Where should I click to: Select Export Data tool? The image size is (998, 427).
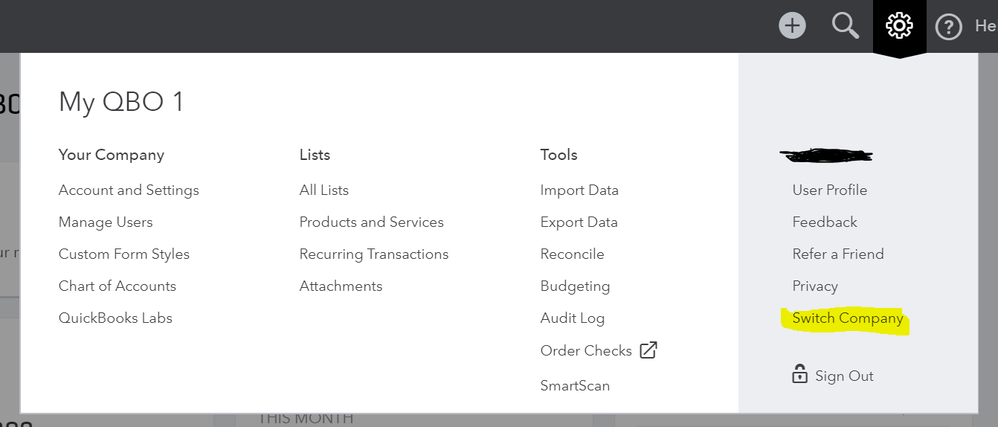pos(579,222)
